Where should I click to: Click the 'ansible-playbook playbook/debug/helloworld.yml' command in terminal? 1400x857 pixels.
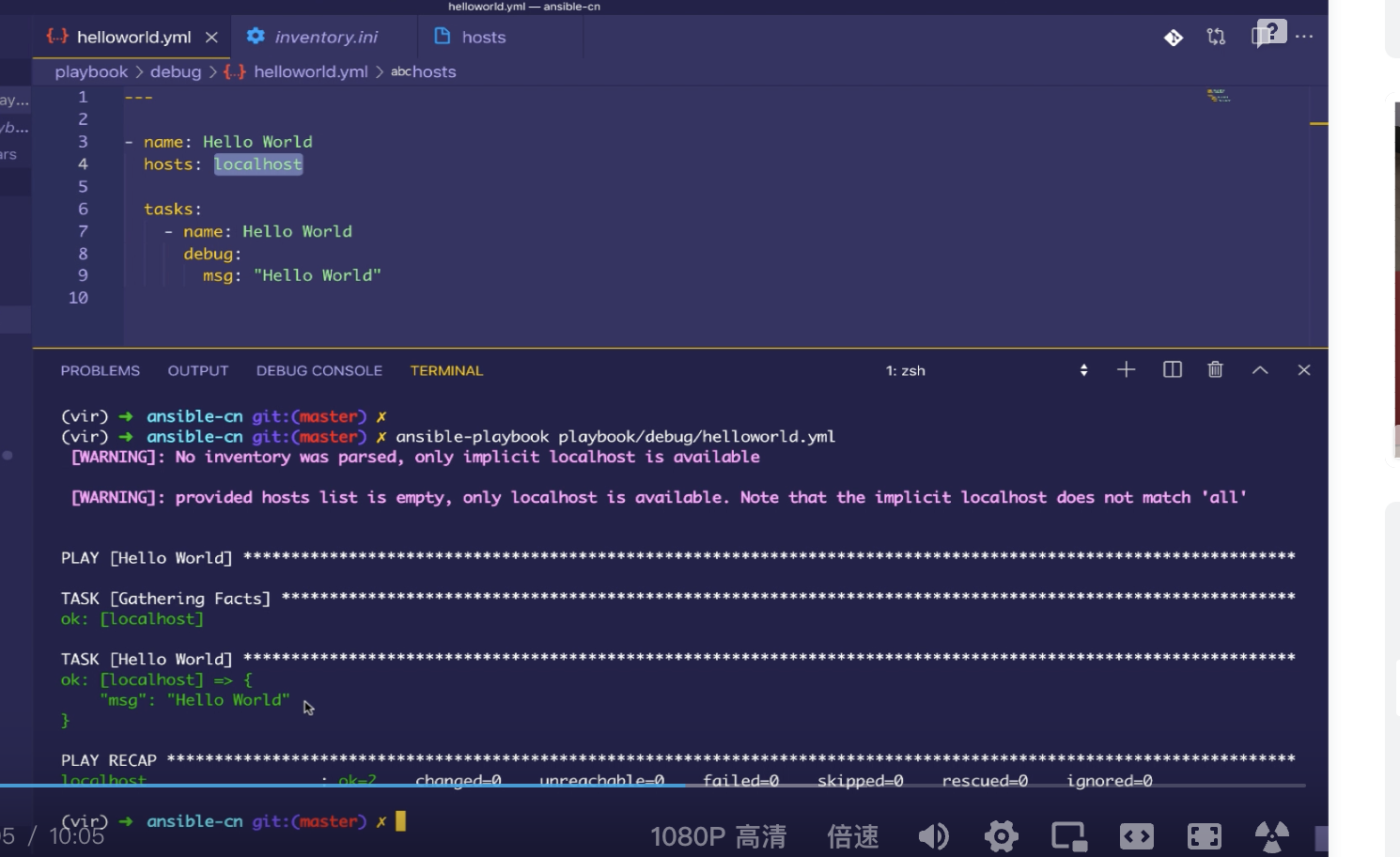pyautogui.click(x=615, y=437)
